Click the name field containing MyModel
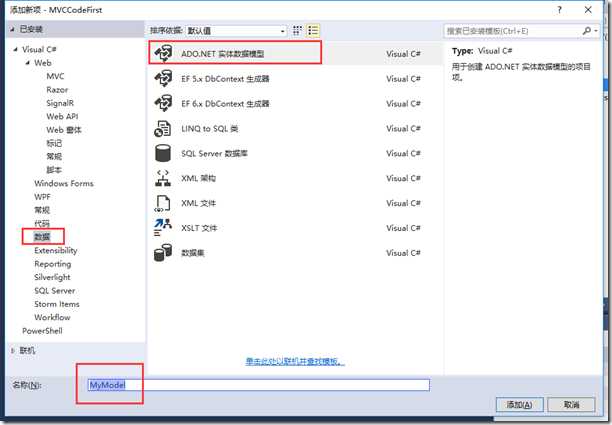 pyautogui.click(x=258, y=385)
